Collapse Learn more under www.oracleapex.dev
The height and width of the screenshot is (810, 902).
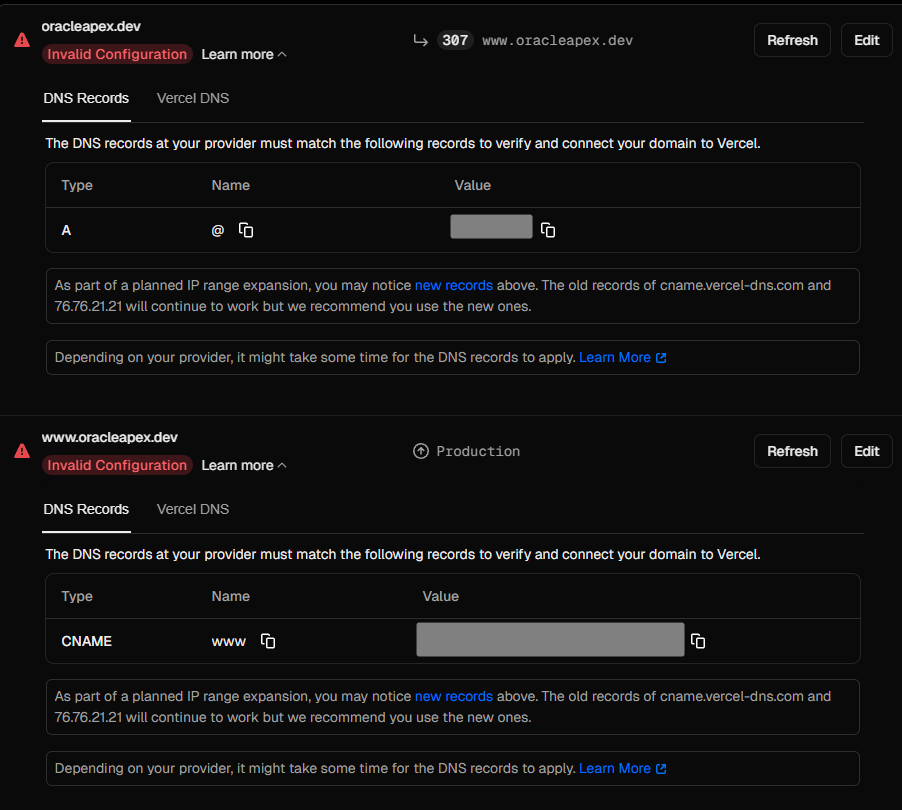click(x=243, y=465)
